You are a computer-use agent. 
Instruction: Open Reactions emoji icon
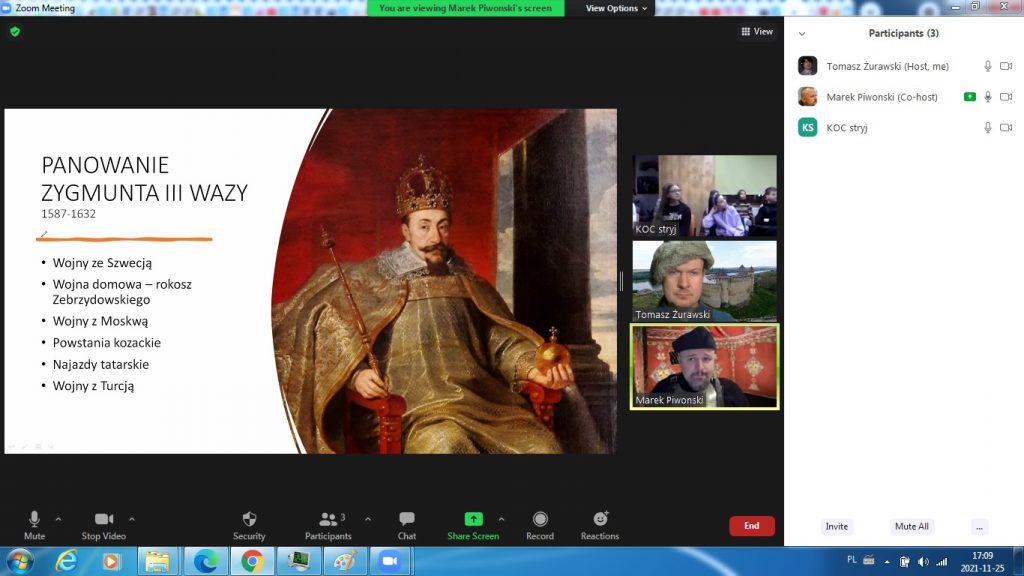click(x=600, y=520)
